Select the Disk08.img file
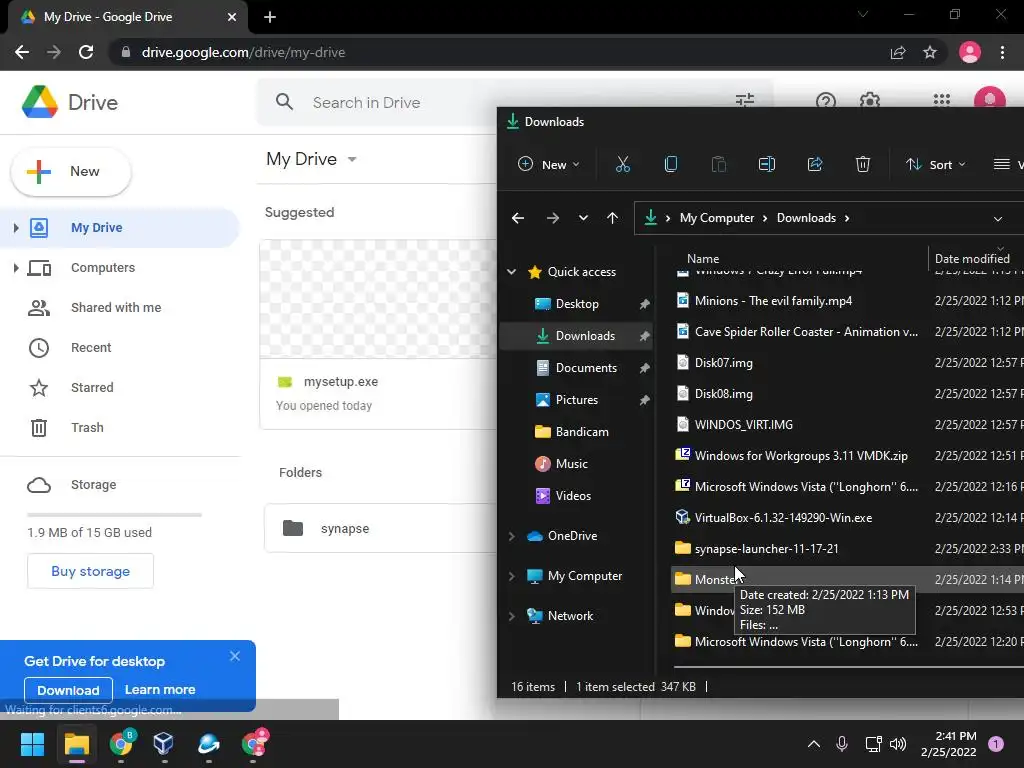Viewport: 1024px width, 768px height. click(723, 394)
